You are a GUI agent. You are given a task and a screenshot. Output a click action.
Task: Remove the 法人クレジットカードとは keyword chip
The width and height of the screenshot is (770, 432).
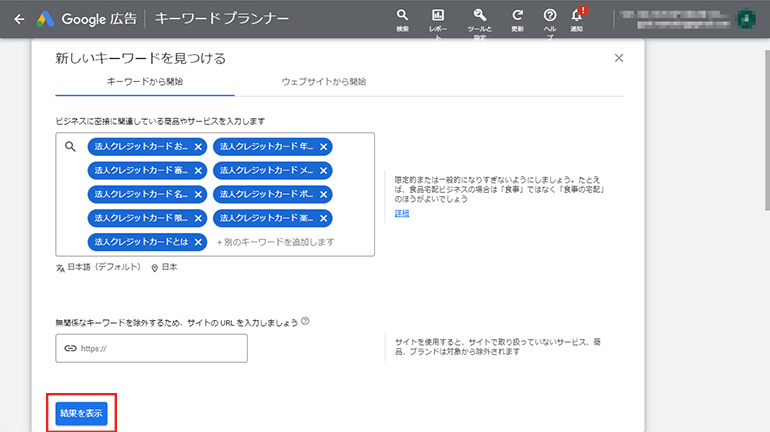point(198,242)
